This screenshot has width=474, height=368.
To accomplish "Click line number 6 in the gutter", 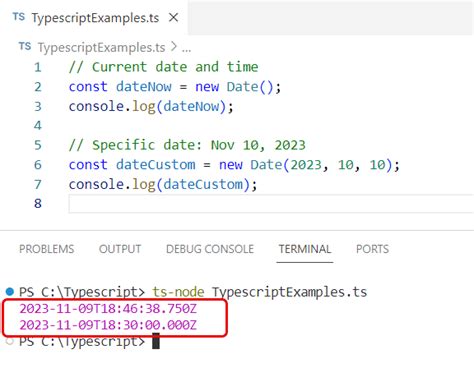I will pos(38,165).
